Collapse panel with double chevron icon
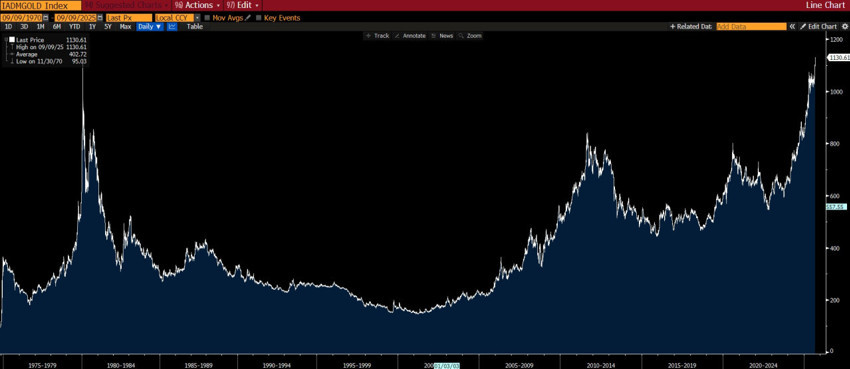Image resolution: width=850 pixels, height=369 pixels. (792, 26)
